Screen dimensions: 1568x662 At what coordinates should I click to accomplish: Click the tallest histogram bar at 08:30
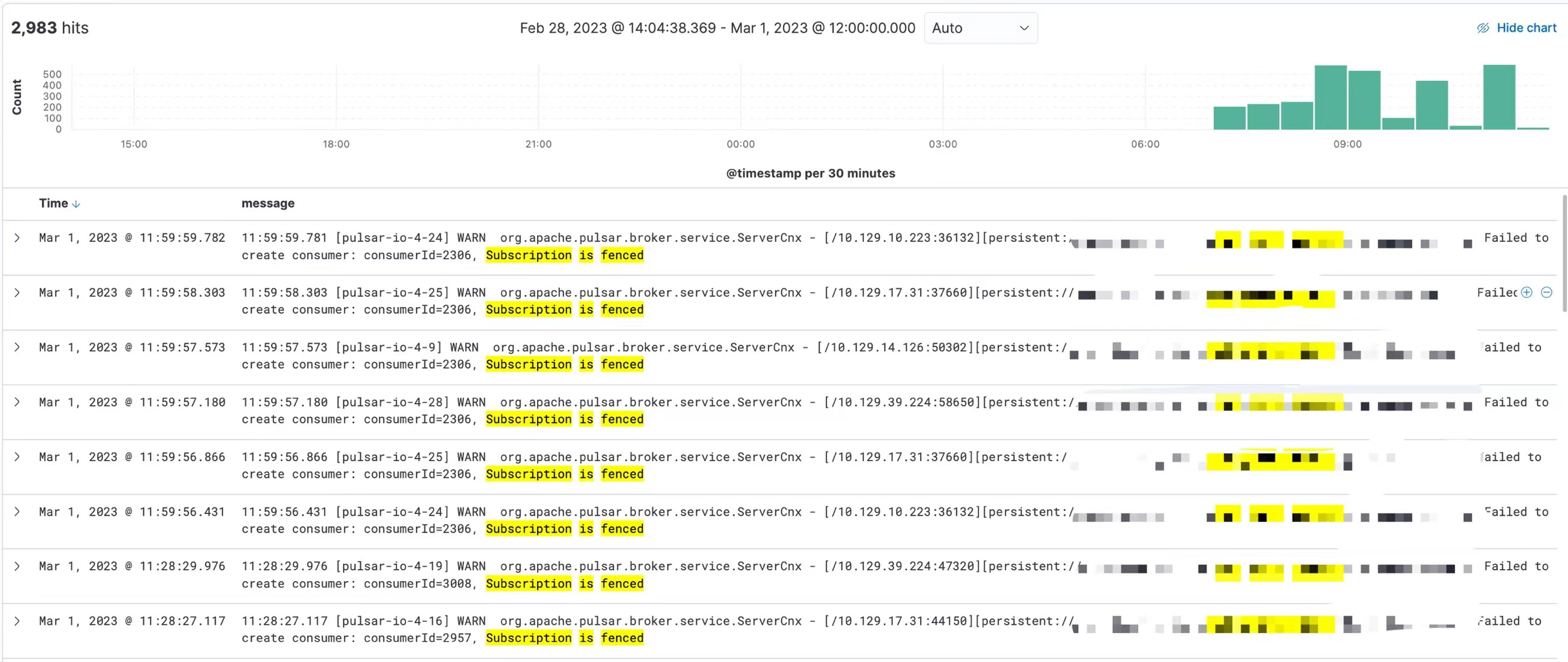pos(1330,98)
